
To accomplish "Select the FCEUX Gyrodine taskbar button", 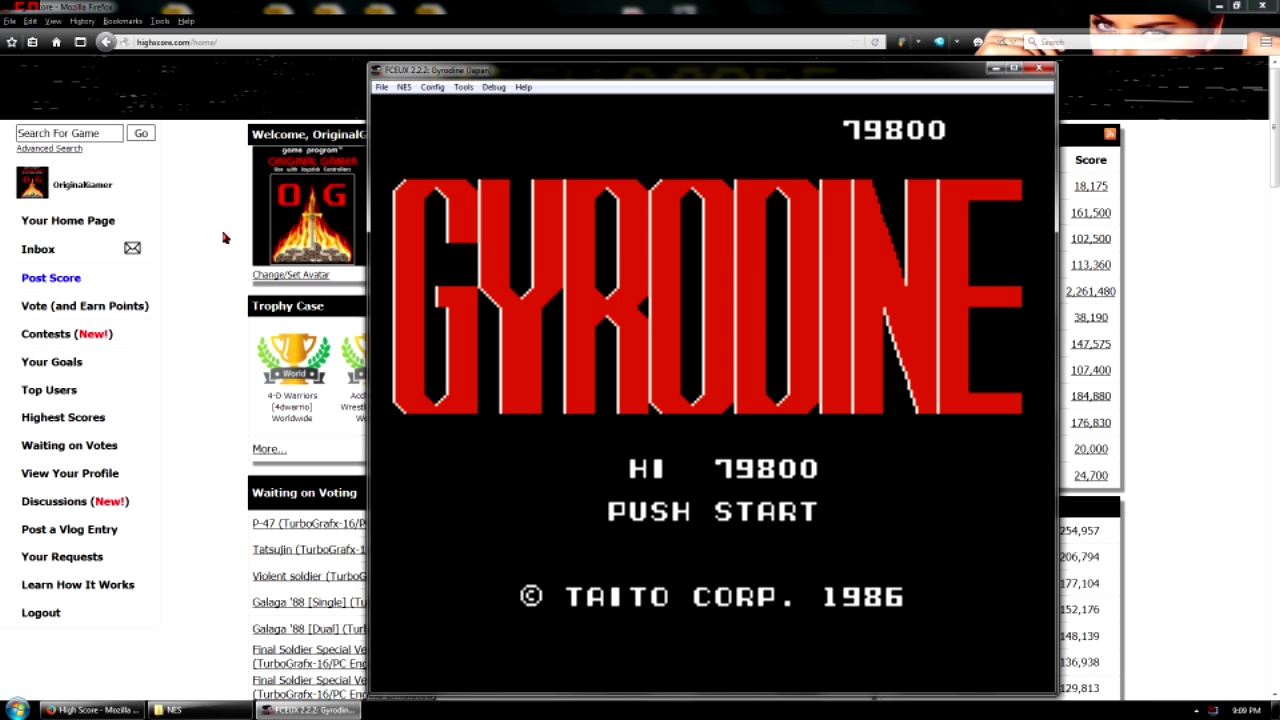I will click(x=306, y=710).
